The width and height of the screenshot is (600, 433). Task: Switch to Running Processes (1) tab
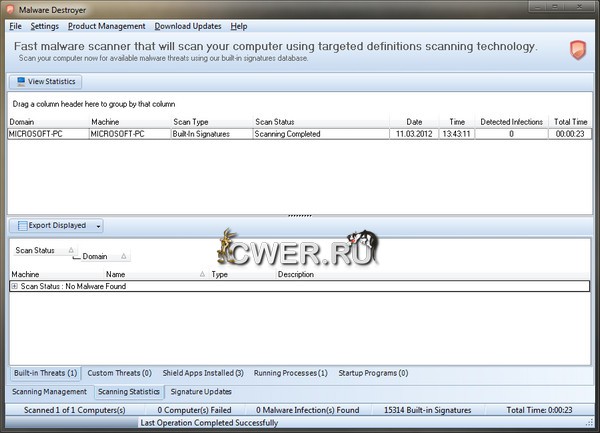[291, 373]
